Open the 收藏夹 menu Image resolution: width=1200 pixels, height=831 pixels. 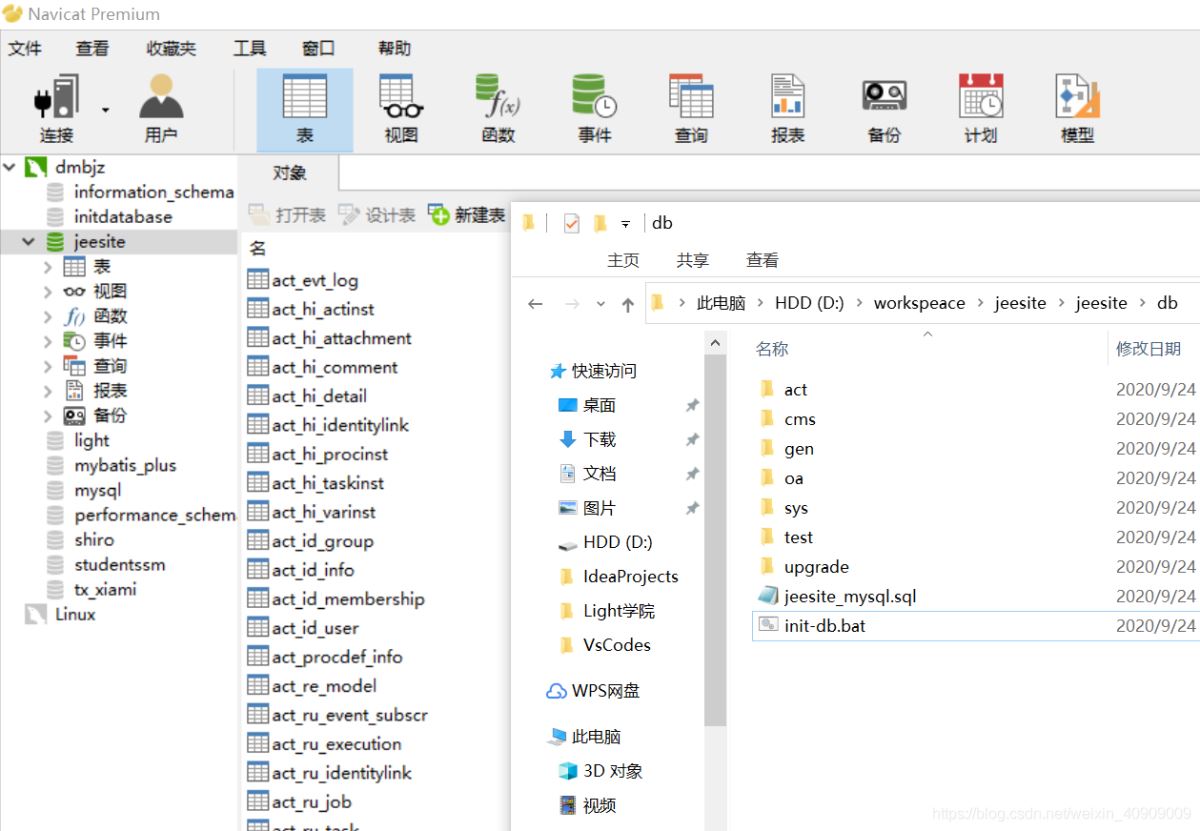tap(171, 47)
